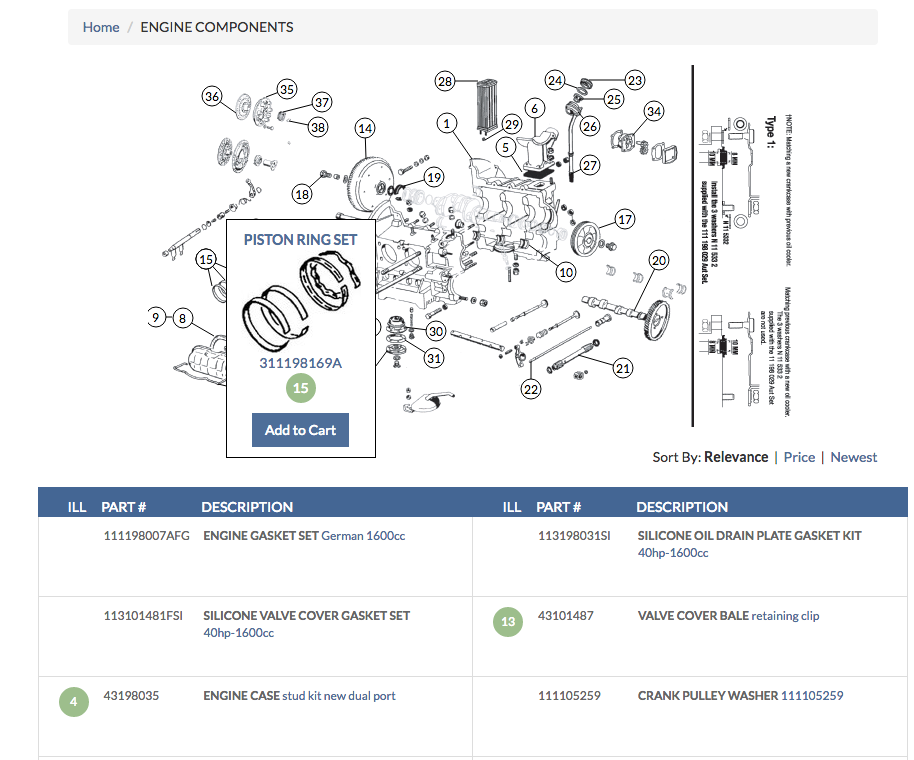Click green badge 15 in piston ring popup

pyautogui.click(x=301, y=388)
